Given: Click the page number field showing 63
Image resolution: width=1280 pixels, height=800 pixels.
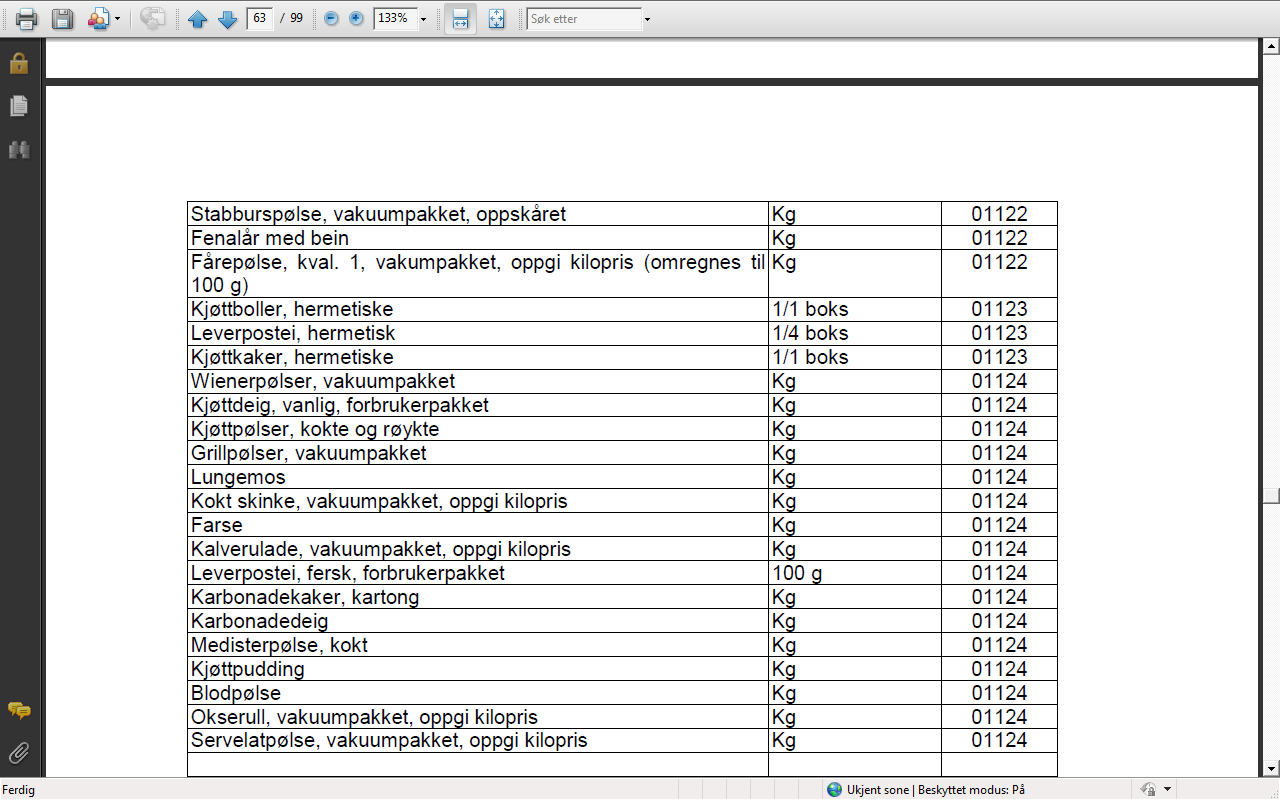Looking at the screenshot, I should (260, 19).
